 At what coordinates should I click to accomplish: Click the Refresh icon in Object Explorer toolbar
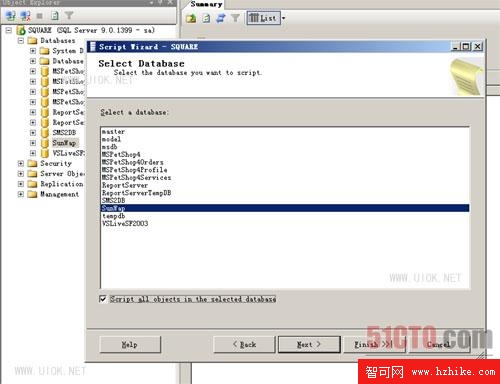[55, 15]
